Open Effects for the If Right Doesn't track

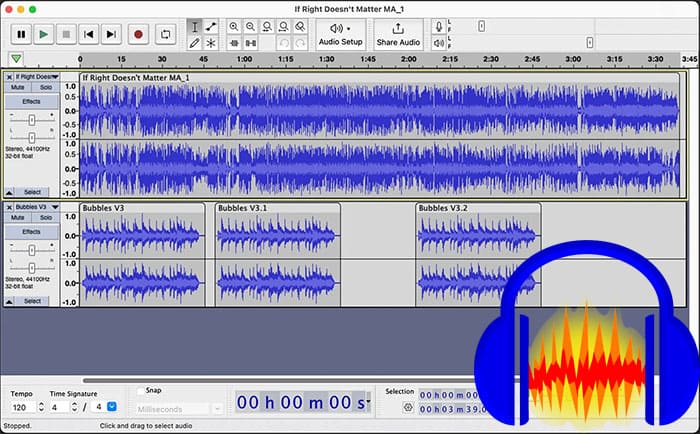pyautogui.click(x=31, y=101)
